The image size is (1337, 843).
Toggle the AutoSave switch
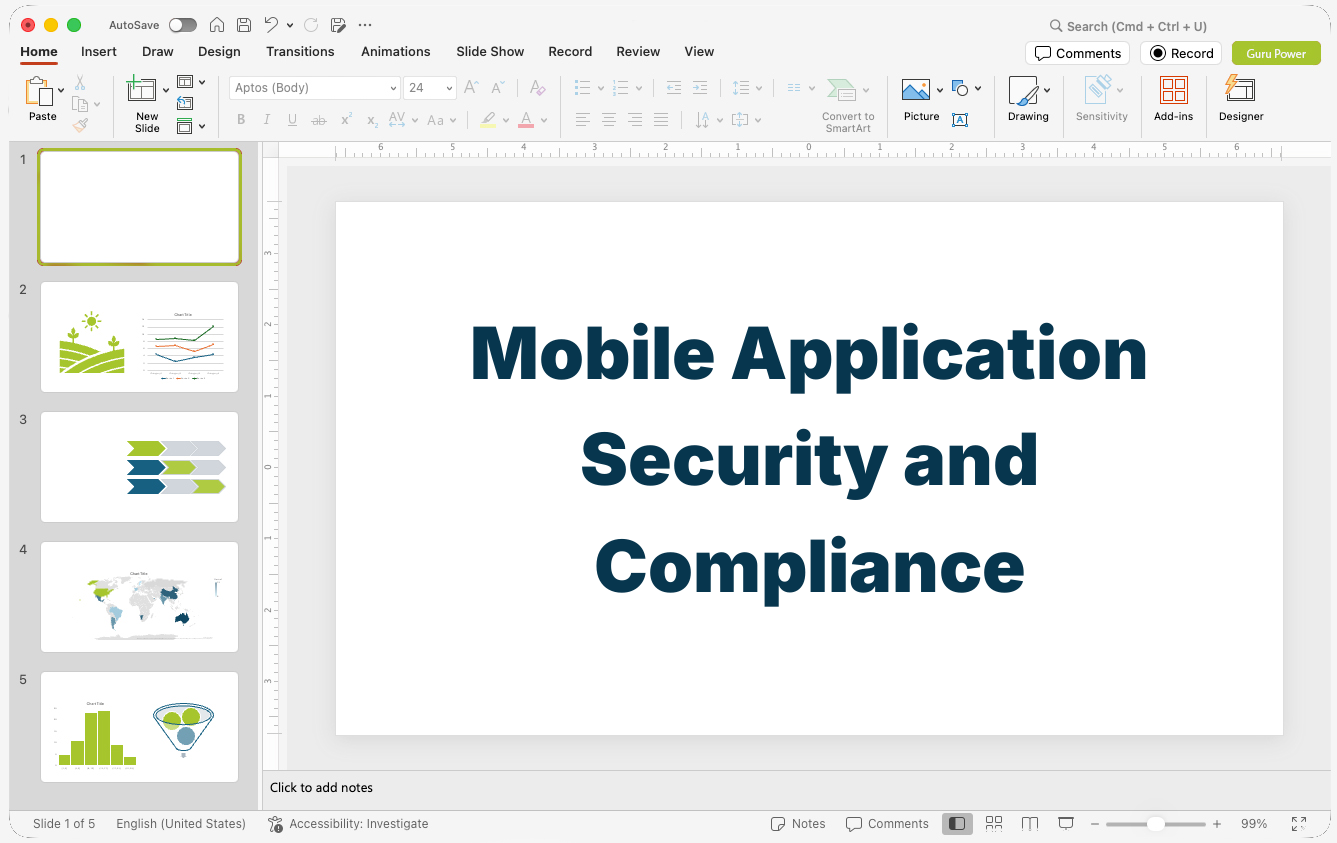point(183,25)
